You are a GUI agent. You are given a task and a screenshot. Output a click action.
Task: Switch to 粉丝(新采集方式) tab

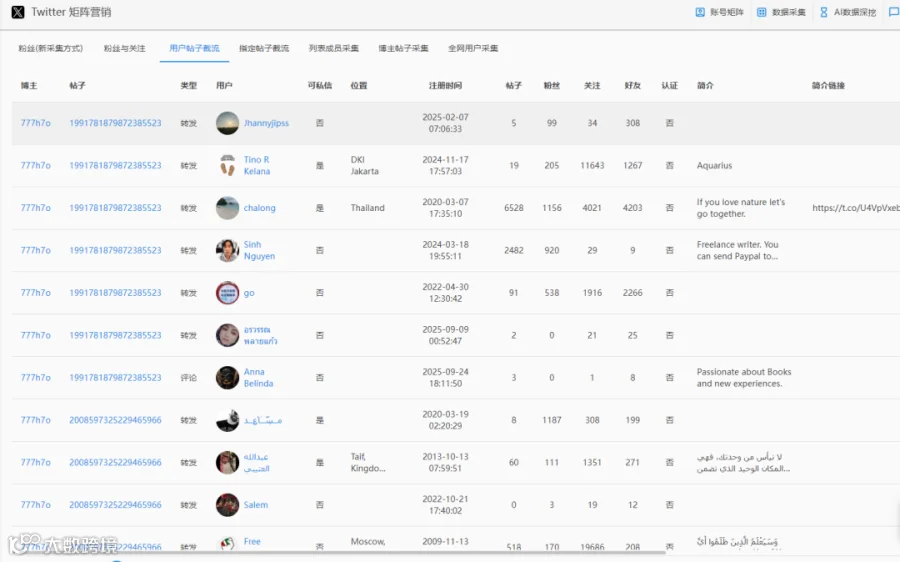tap(51, 48)
